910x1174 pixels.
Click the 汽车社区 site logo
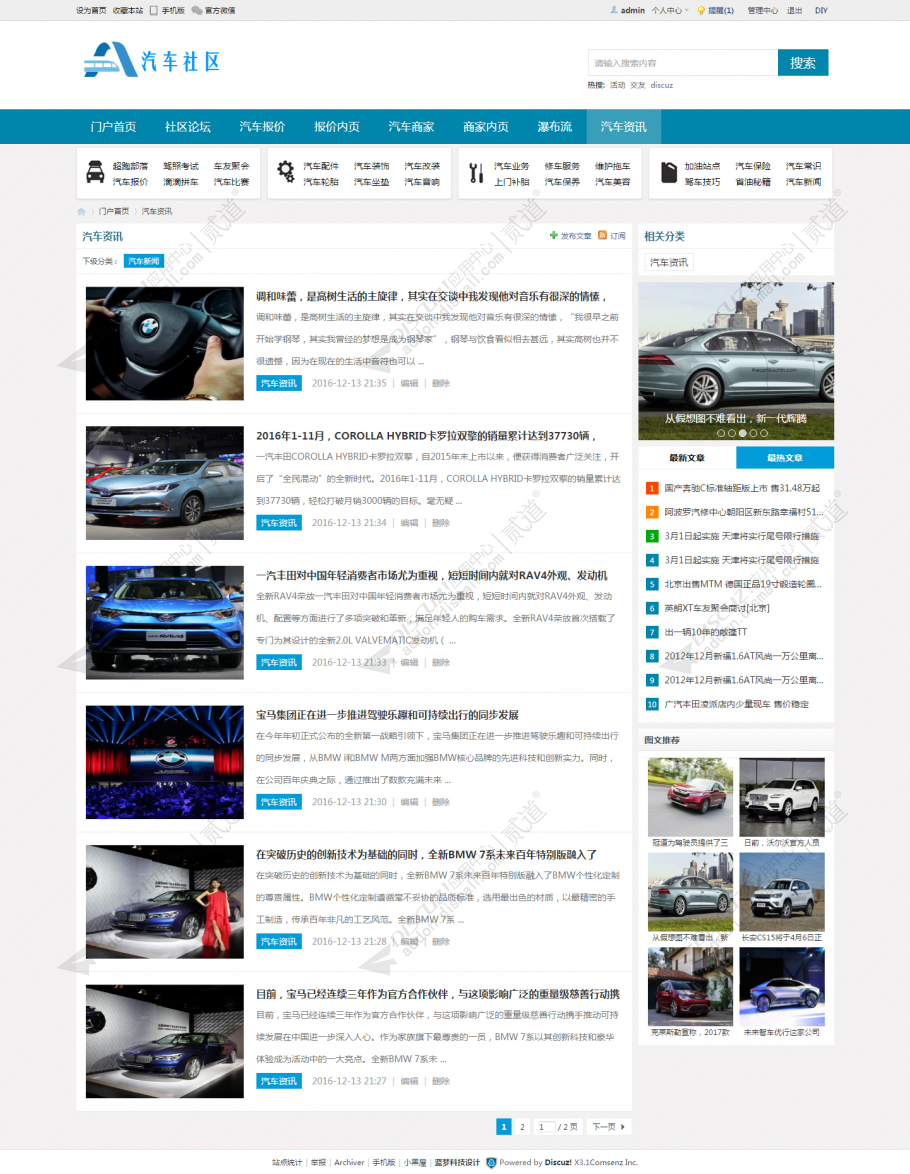tap(152, 60)
